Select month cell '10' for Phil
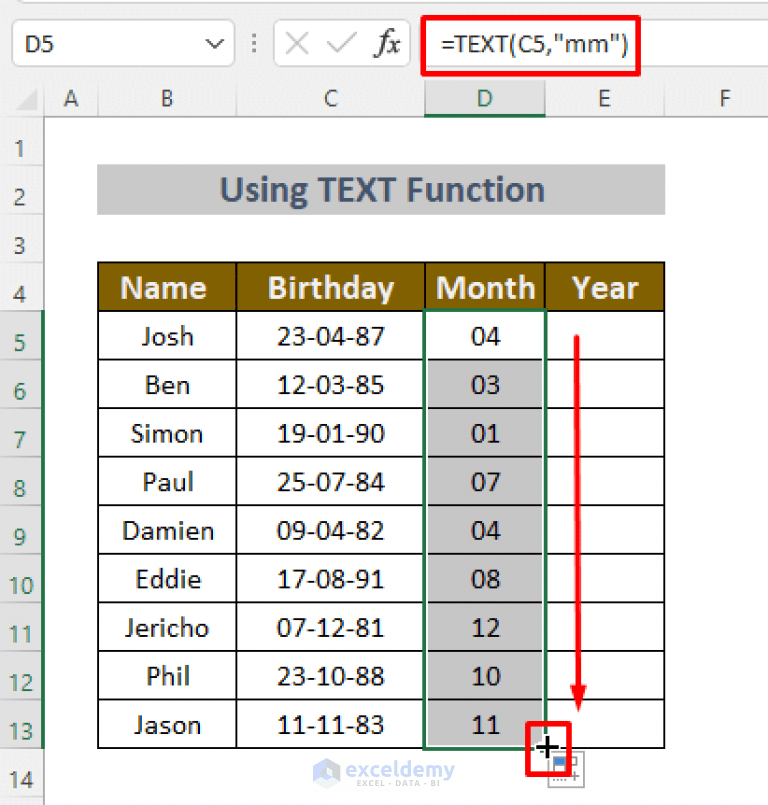 485,676
